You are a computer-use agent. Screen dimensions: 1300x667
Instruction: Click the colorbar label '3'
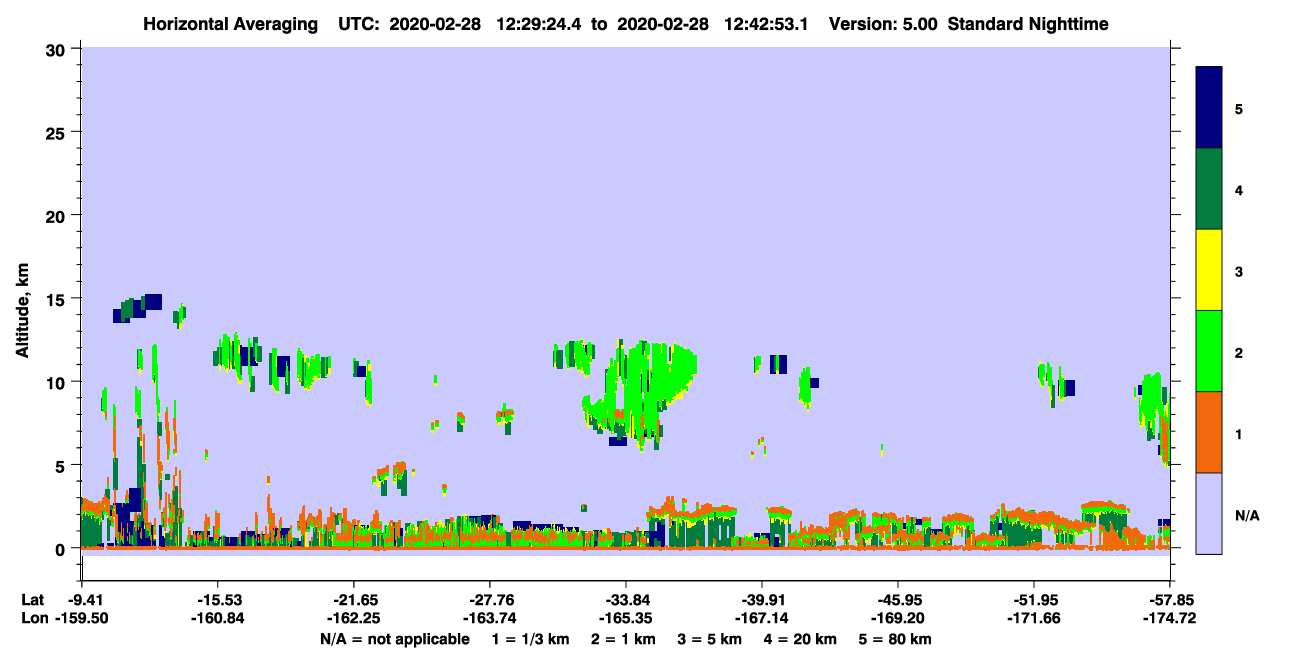click(x=1239, y=271)
